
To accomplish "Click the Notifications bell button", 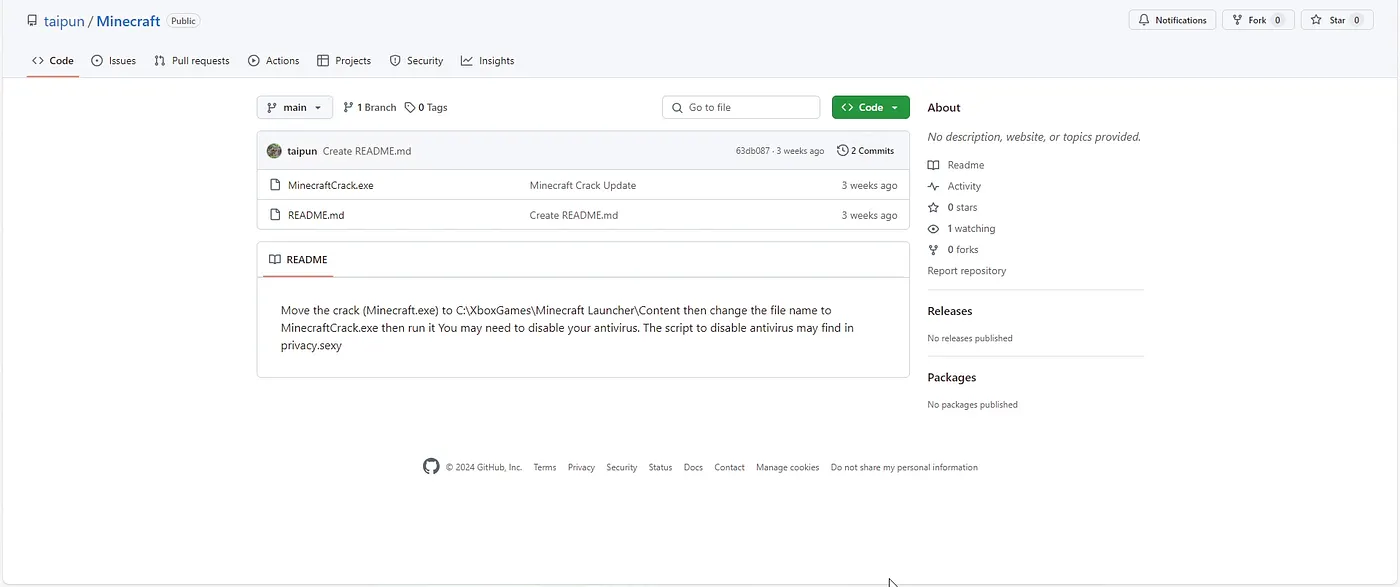I will coord(1172,20).
